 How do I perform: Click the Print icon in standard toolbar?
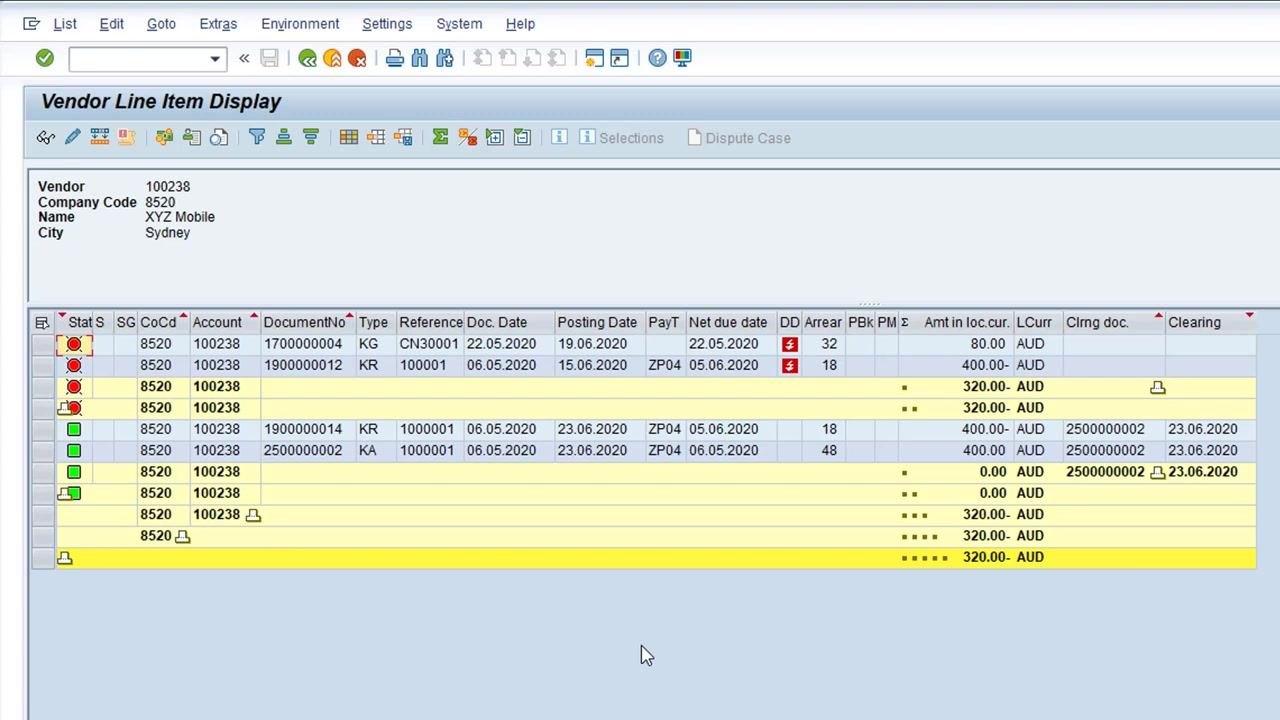coord(394,59)
